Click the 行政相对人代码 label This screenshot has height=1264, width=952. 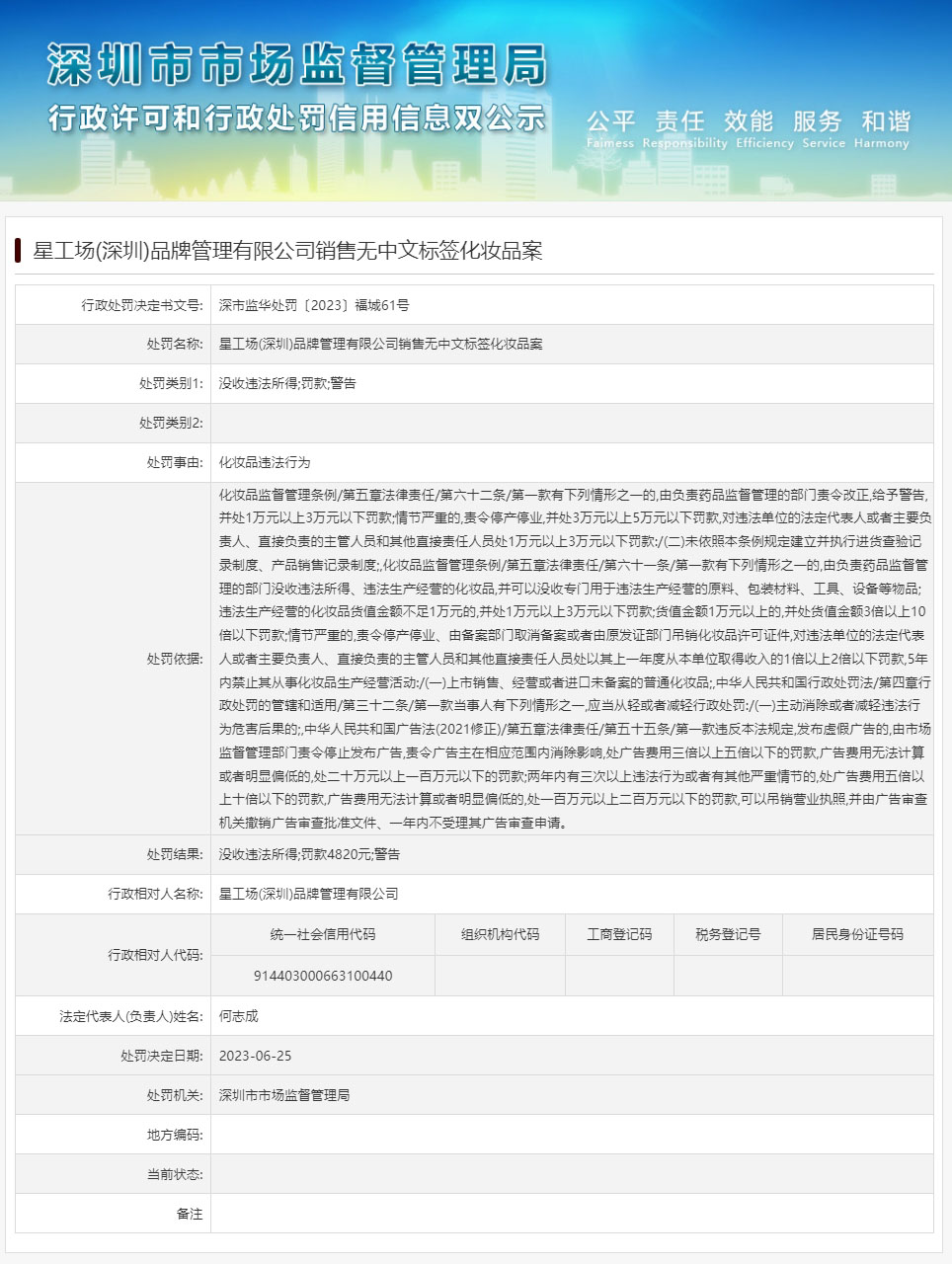[x=154, y=955]
